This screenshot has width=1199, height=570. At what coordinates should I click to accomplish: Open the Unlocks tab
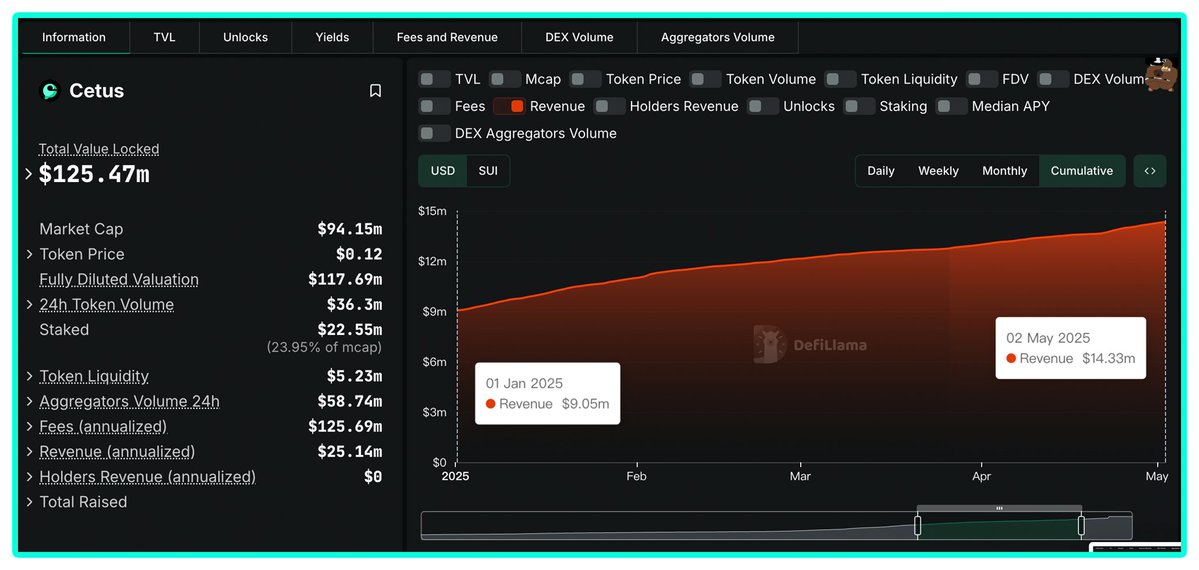[x=245, y=37]
